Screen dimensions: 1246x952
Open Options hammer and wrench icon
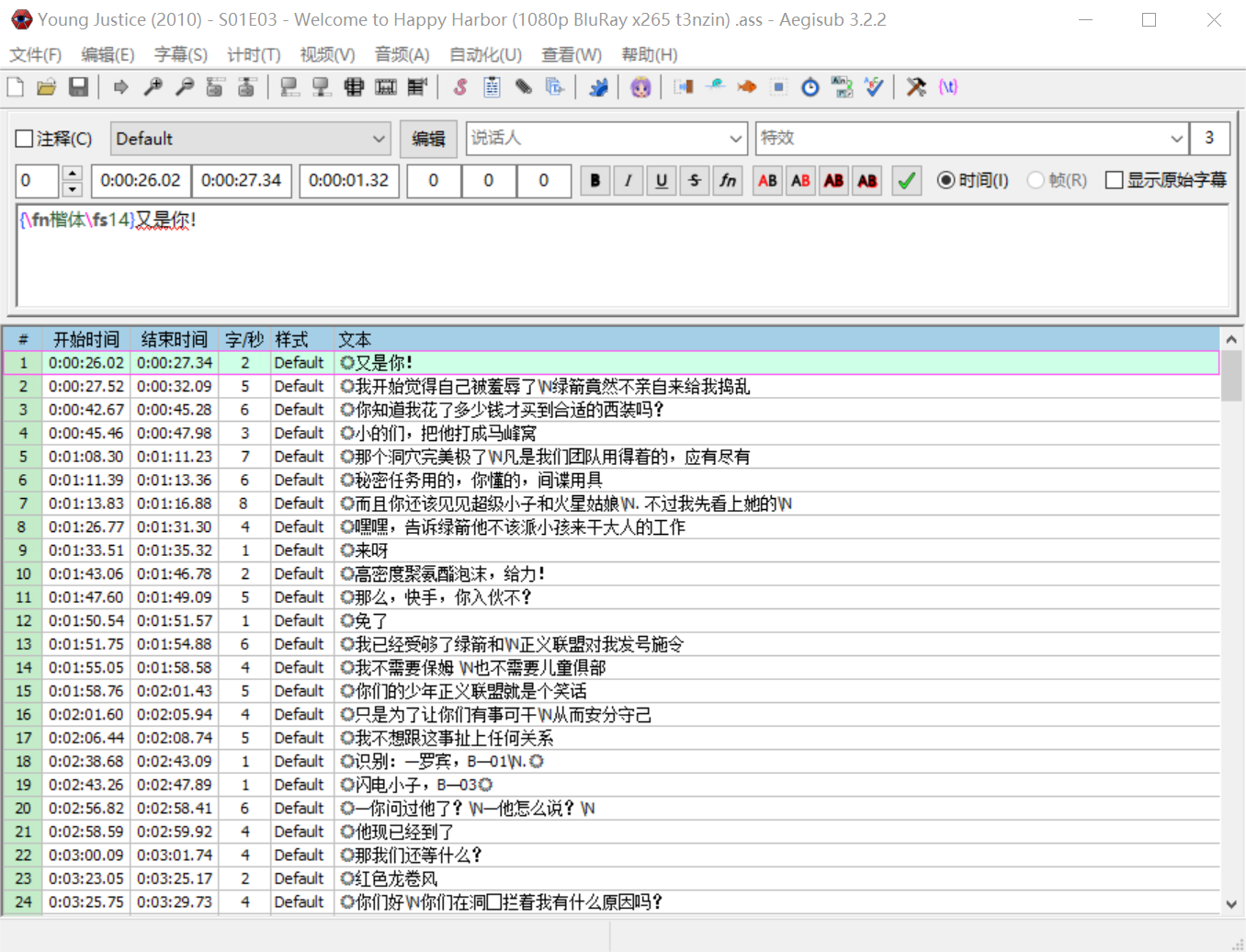(916, 87)
